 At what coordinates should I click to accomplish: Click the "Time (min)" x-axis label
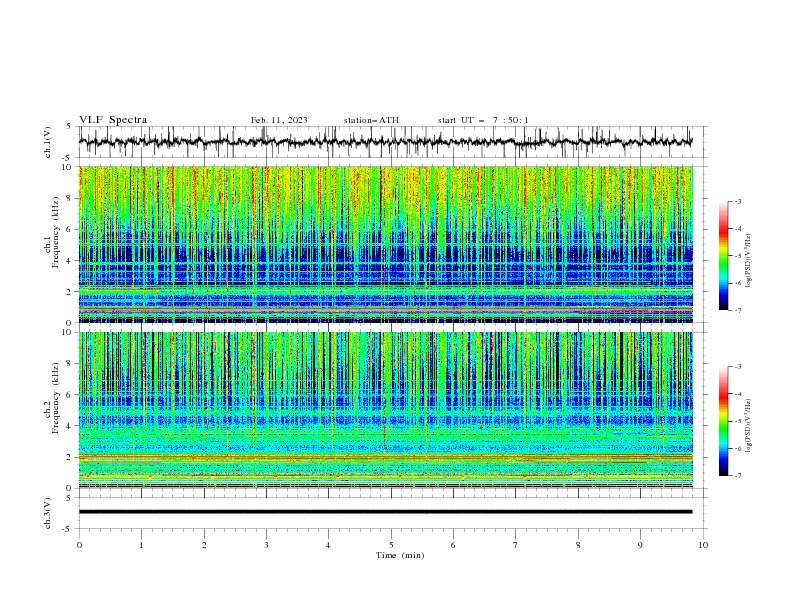coord(400,555)
